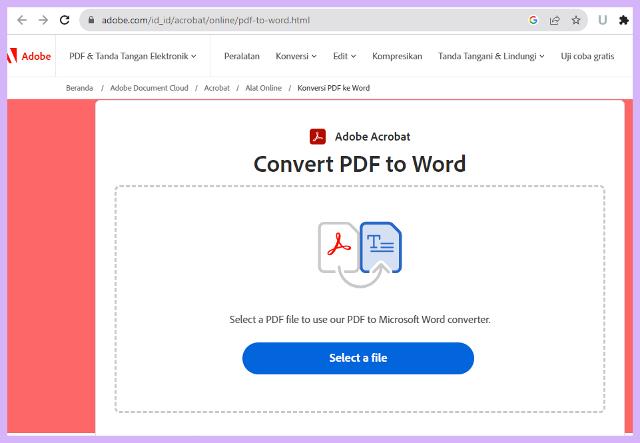Image resolution: width=640 pixels, height=443 pixels.
Task: Click the Google icon in address bar
Action: coord(533,20)
